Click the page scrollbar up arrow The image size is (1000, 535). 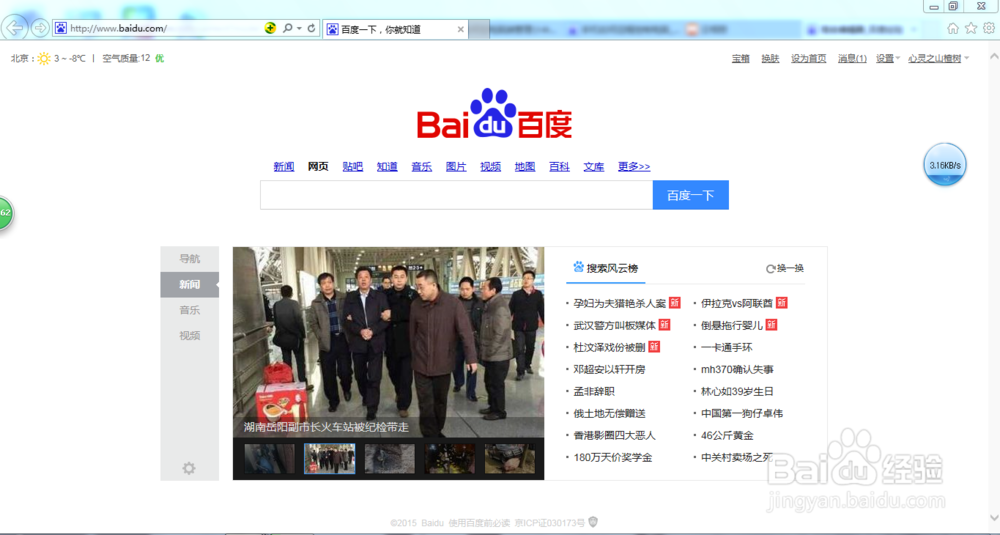994,57
